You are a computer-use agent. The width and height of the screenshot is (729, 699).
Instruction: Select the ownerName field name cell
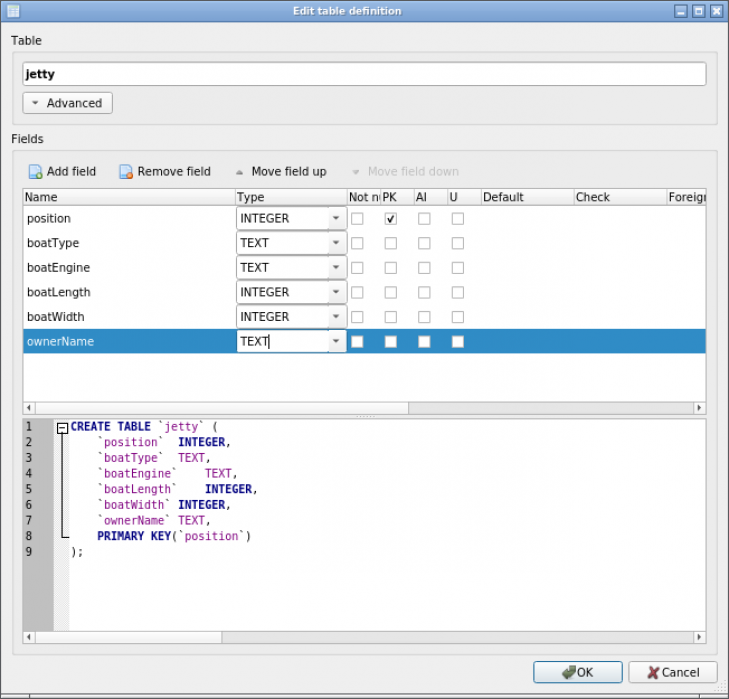click(129, 342)
